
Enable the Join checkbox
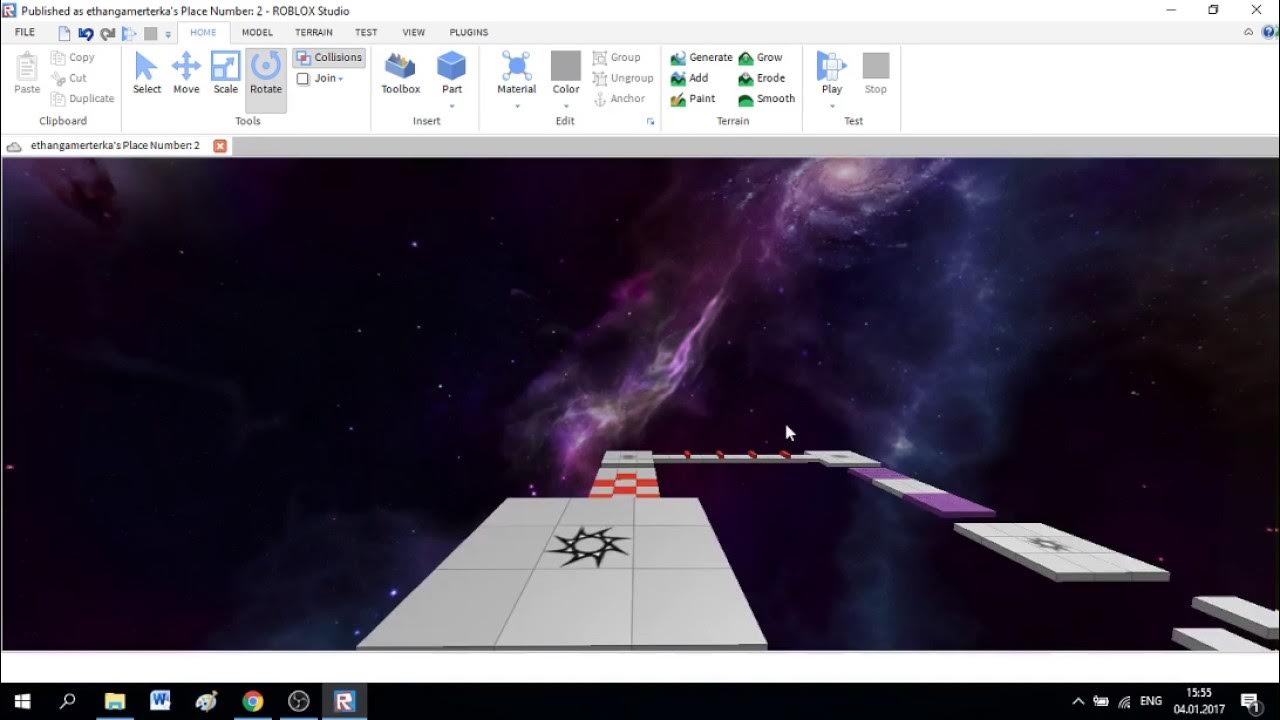303,79
